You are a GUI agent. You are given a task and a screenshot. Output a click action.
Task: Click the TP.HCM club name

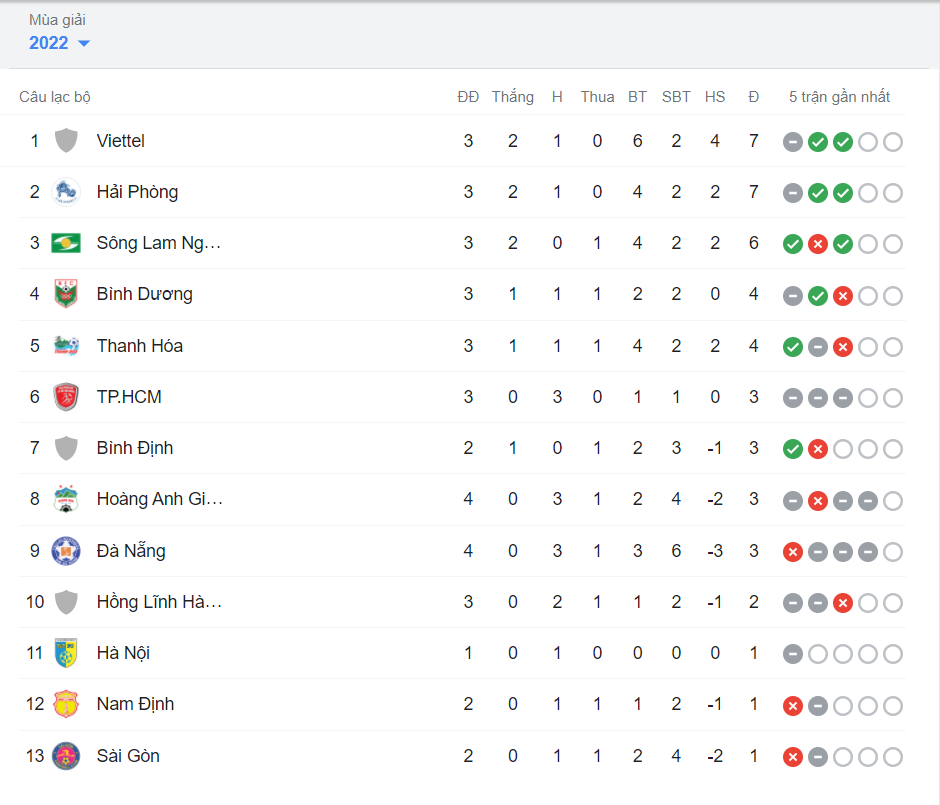coord(129,397)
